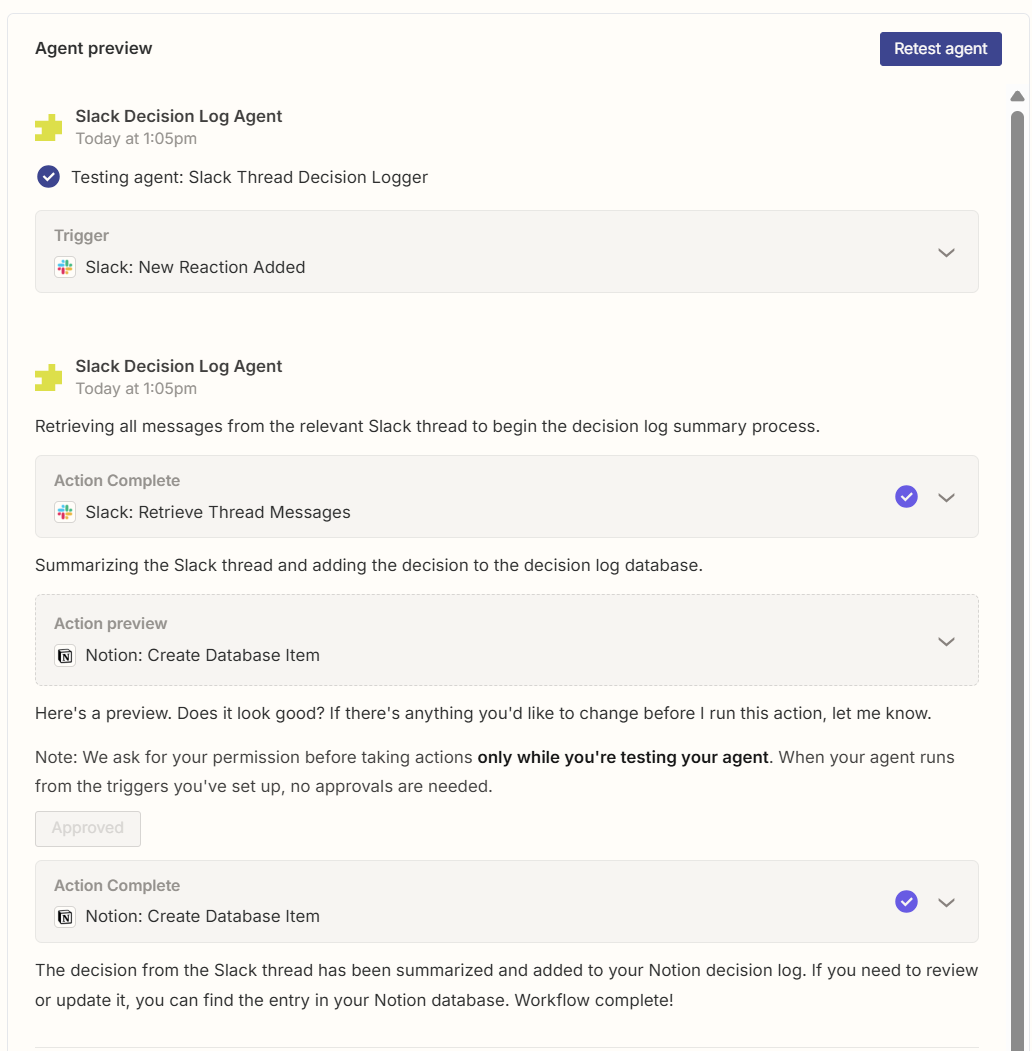Click the disabled Approved button
The height and width of the screenshot is (1051, 1032).
click(x=88, y=828)
